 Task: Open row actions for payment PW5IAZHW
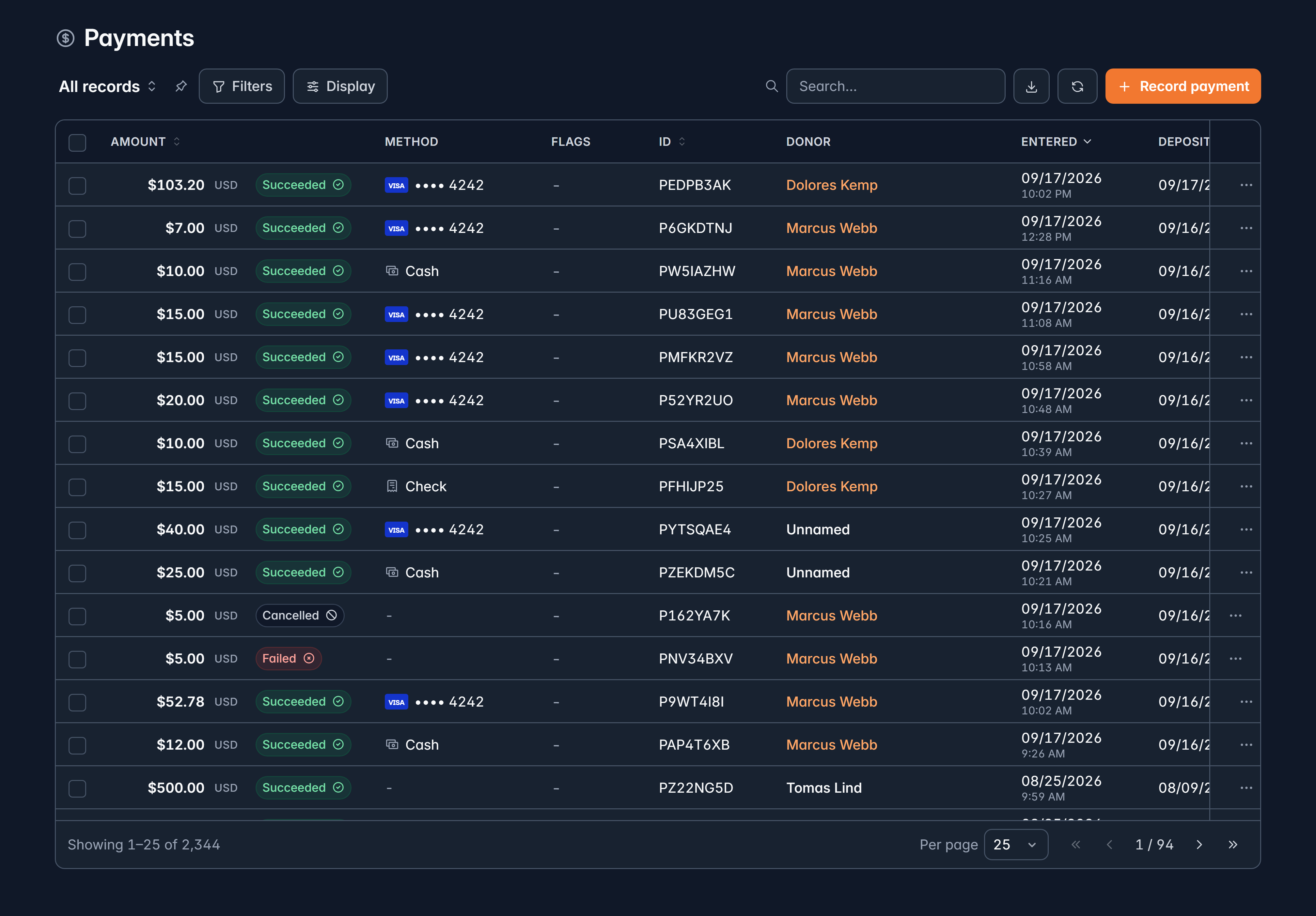(x=1246, y=271)
